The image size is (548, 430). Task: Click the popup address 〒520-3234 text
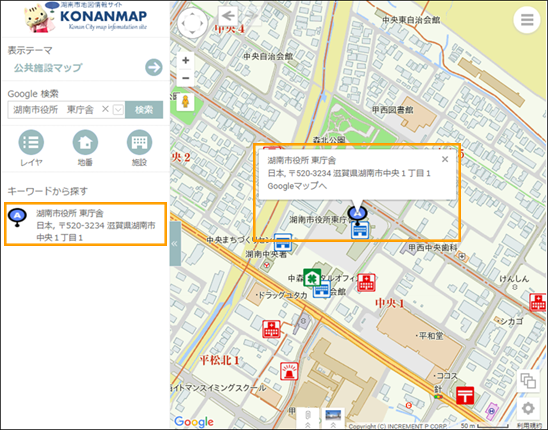pos(348,173)
